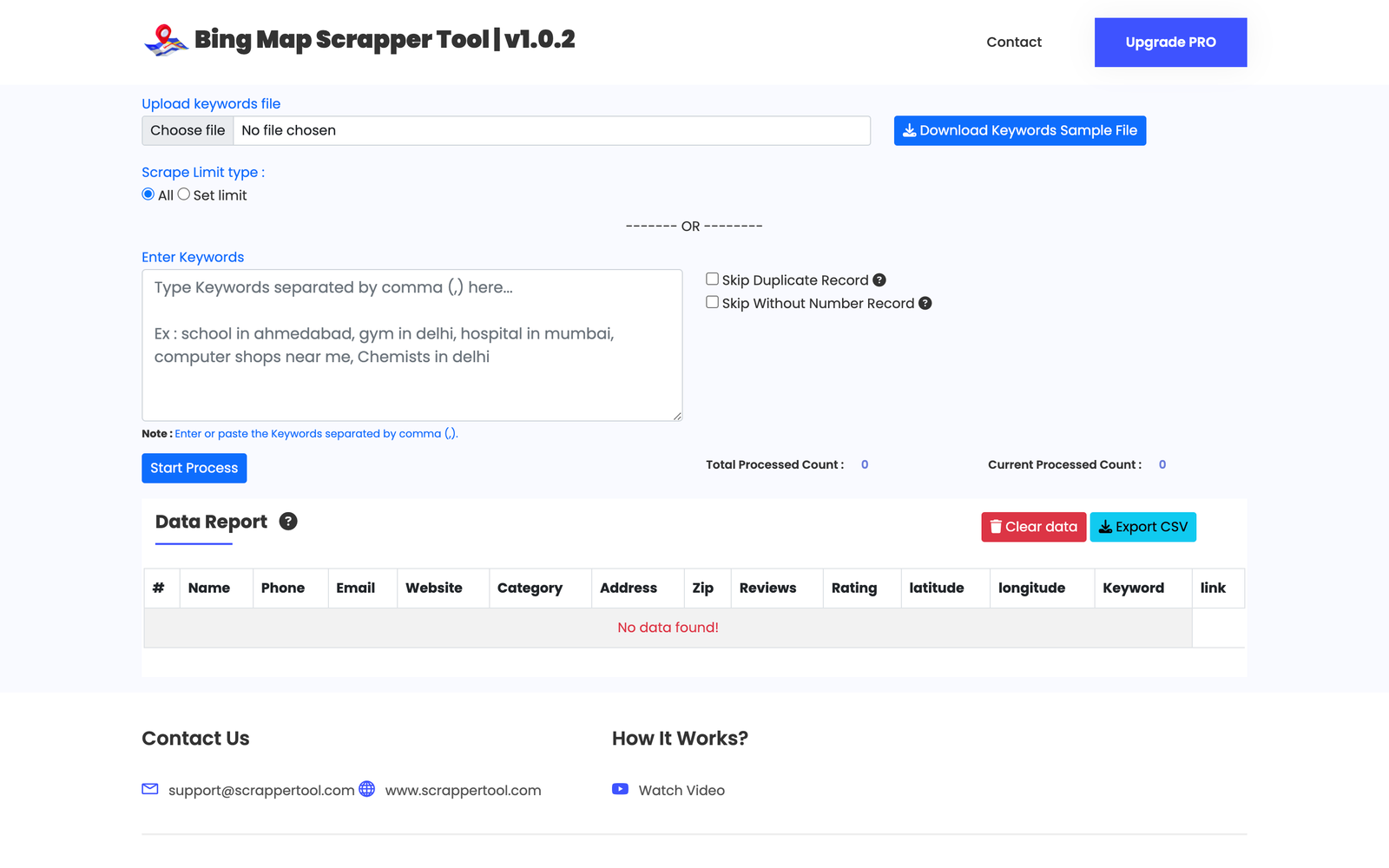The width and height of the screenshot is (1389, 868).
Task: Open support@scrappertool.com email link
Action: (x=261, y=790)
